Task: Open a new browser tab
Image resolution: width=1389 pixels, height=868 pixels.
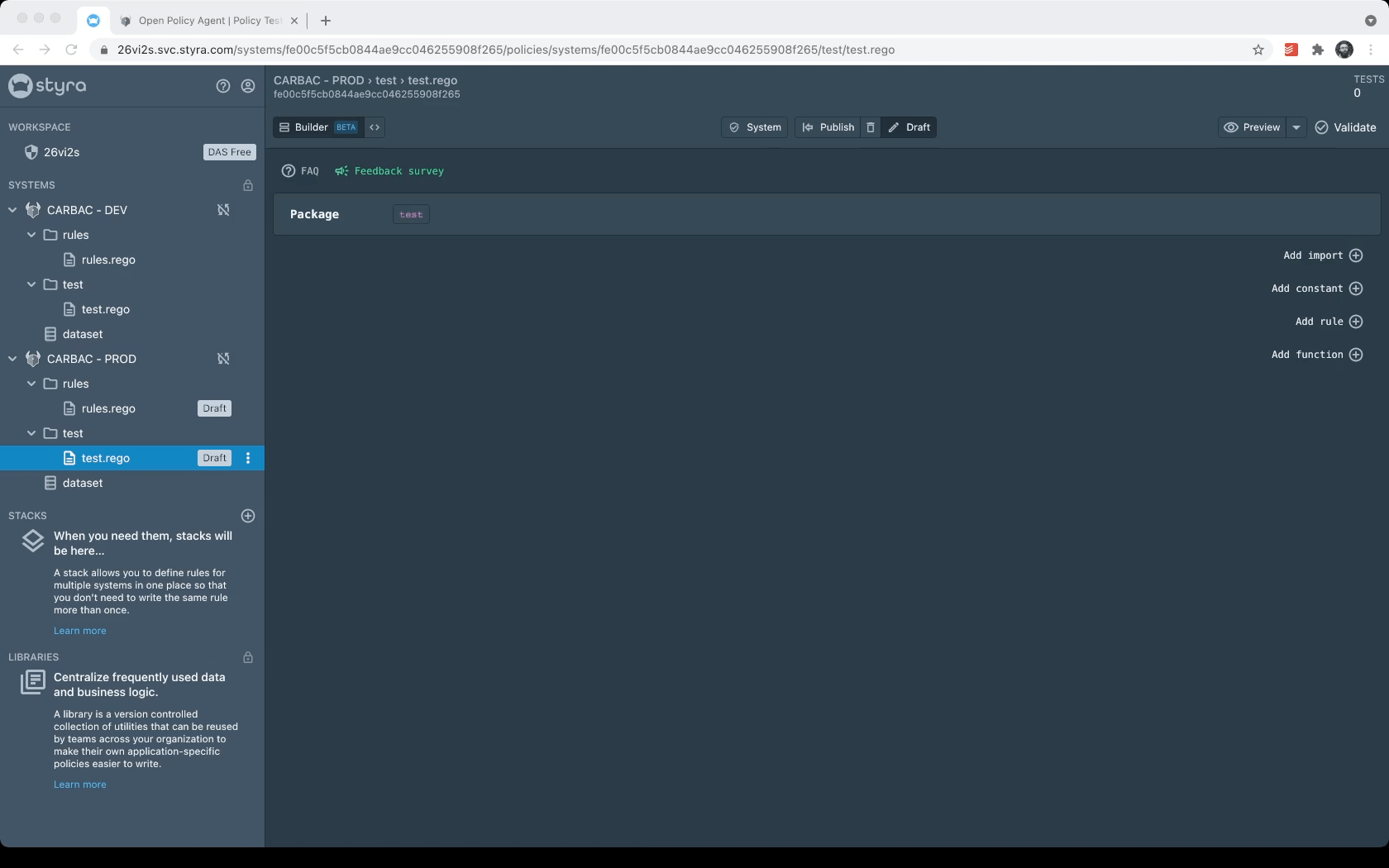Action: click(x=326, y=20)
